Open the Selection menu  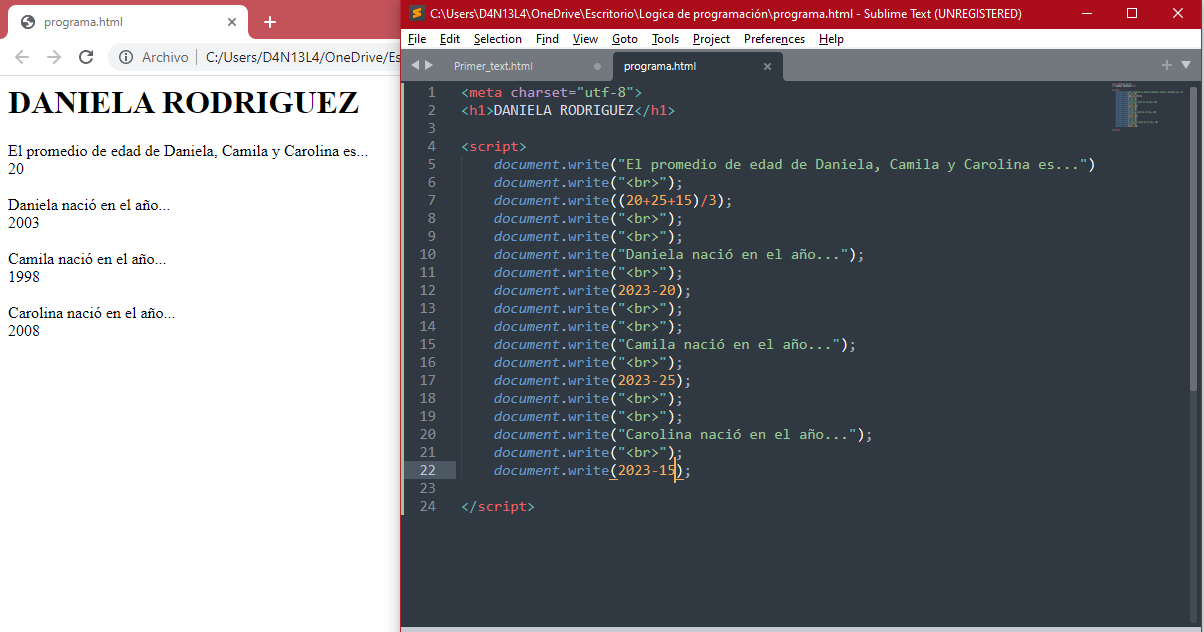coord(498,39)
